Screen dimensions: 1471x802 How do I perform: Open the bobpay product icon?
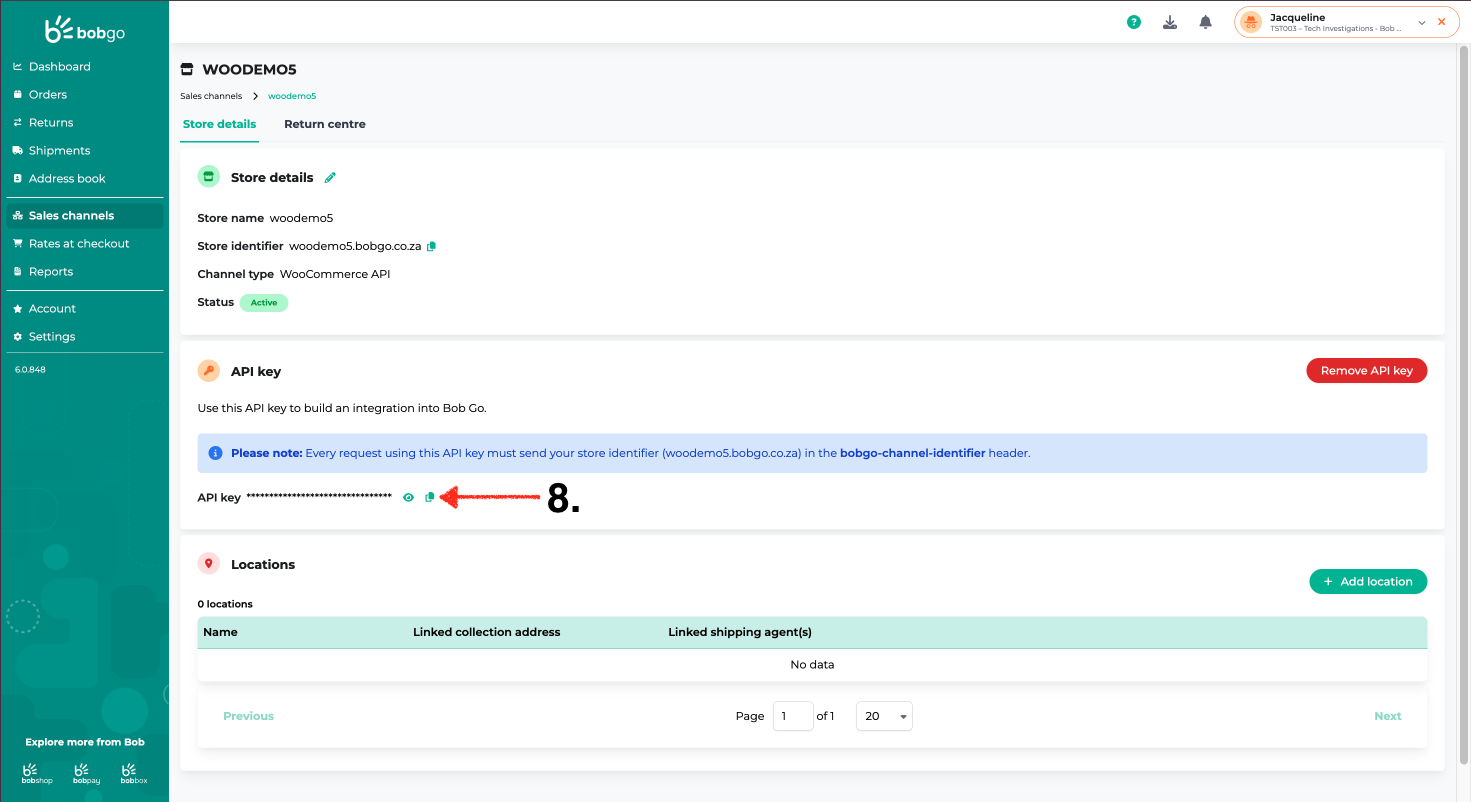click(86, 773)
